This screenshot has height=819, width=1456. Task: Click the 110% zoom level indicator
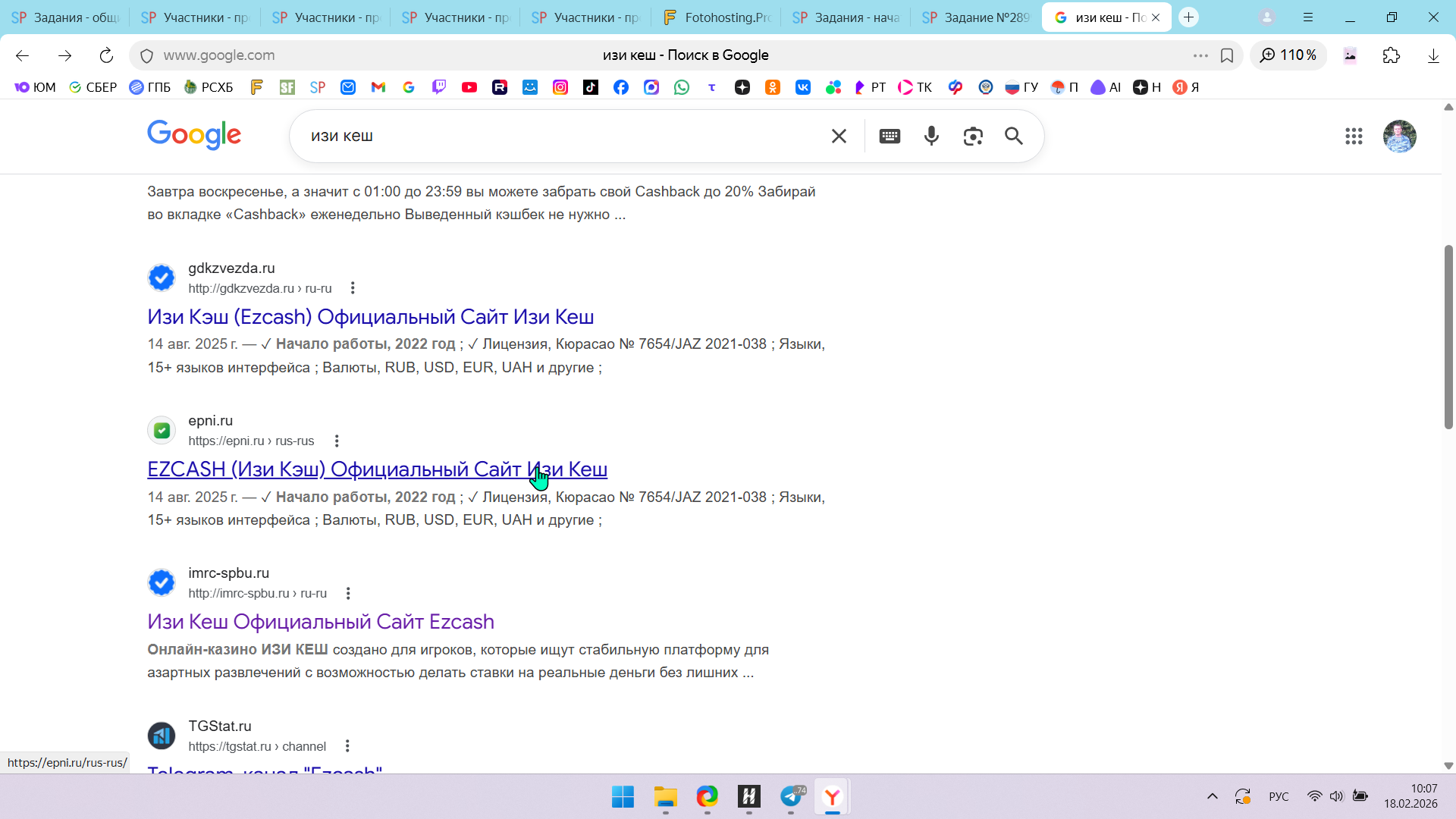coord(1288,55)
